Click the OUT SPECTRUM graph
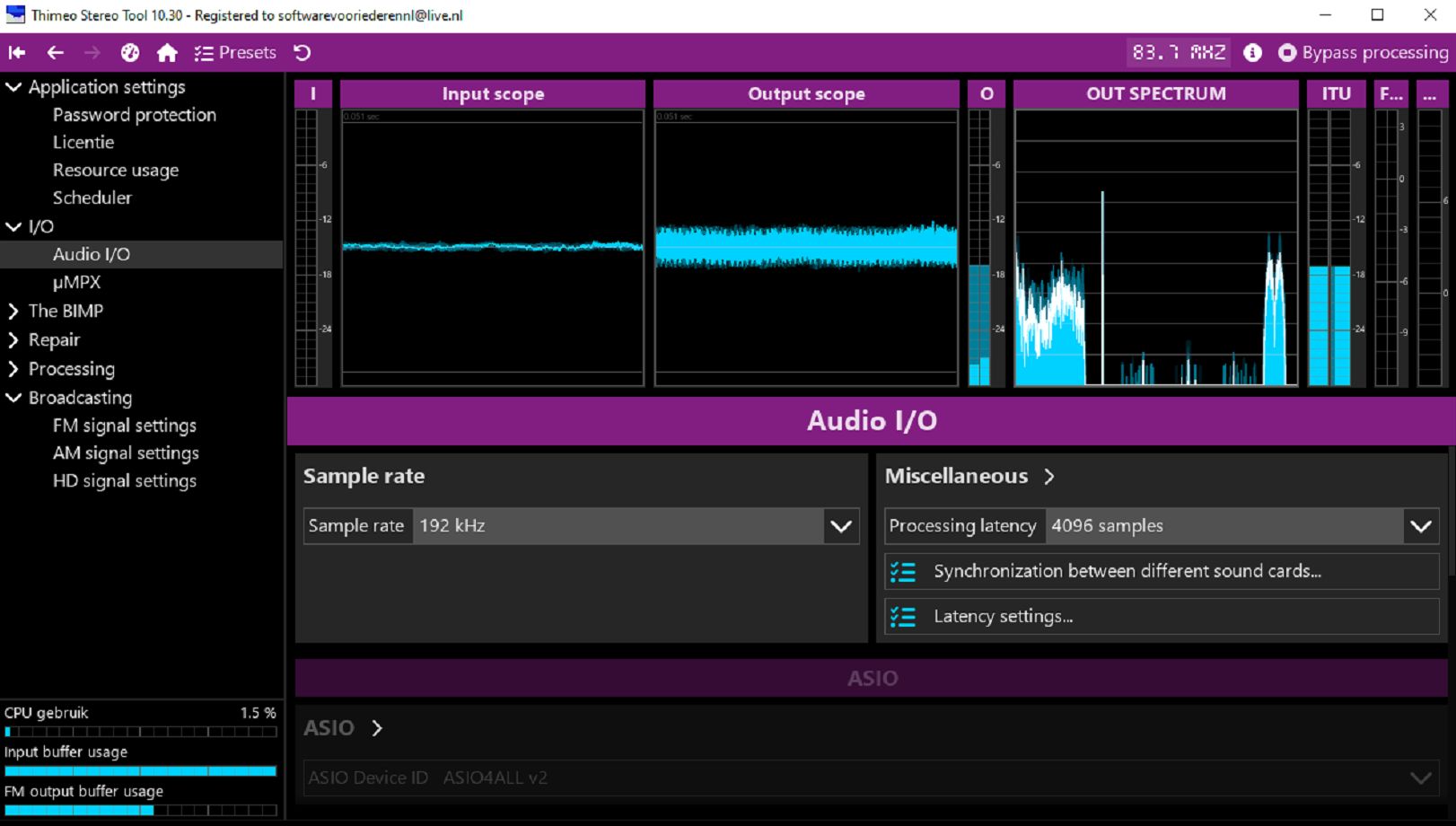 tap(1156, 248)
